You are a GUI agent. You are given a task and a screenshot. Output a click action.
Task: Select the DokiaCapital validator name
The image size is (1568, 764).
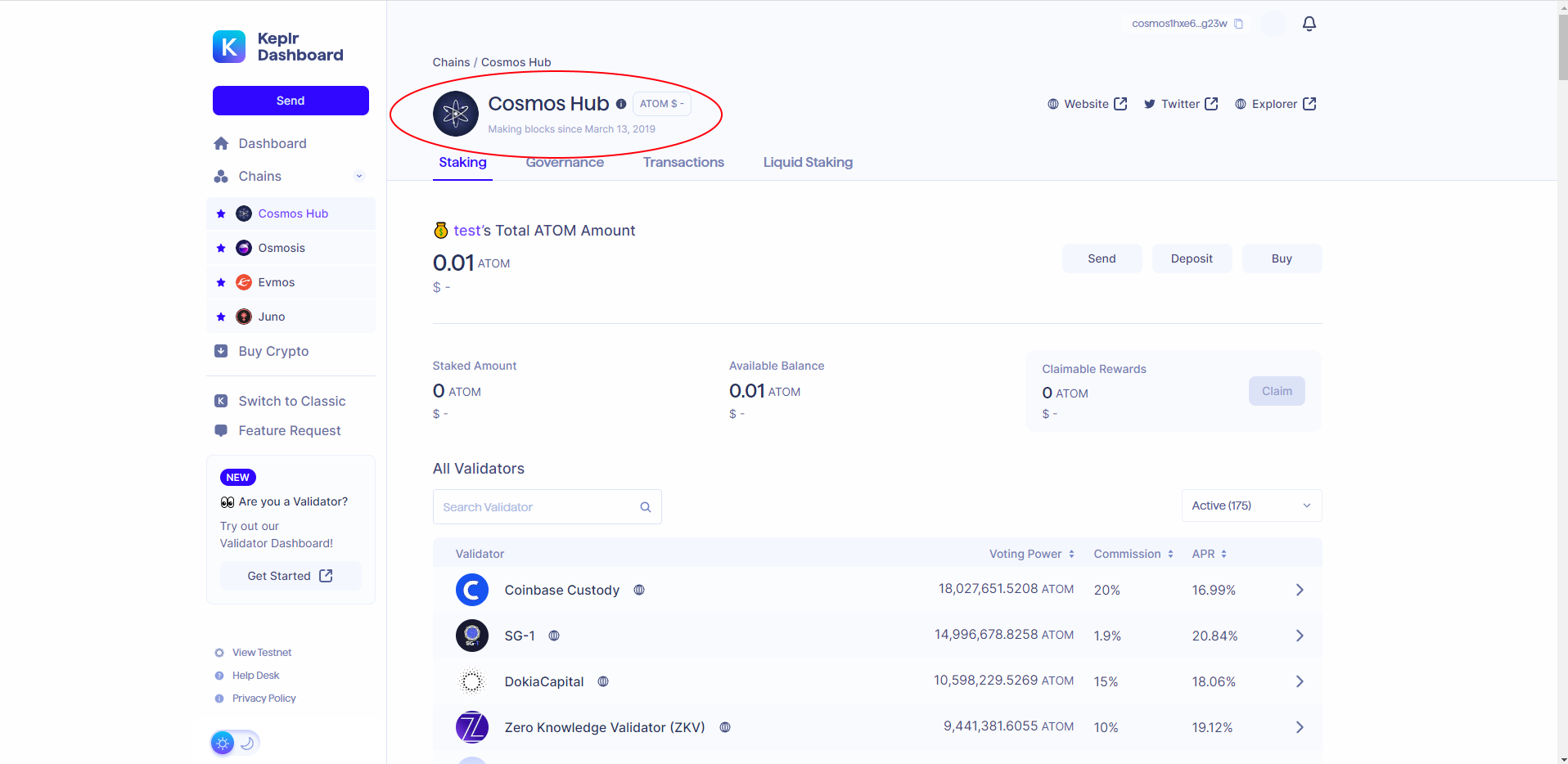point(544,681)
